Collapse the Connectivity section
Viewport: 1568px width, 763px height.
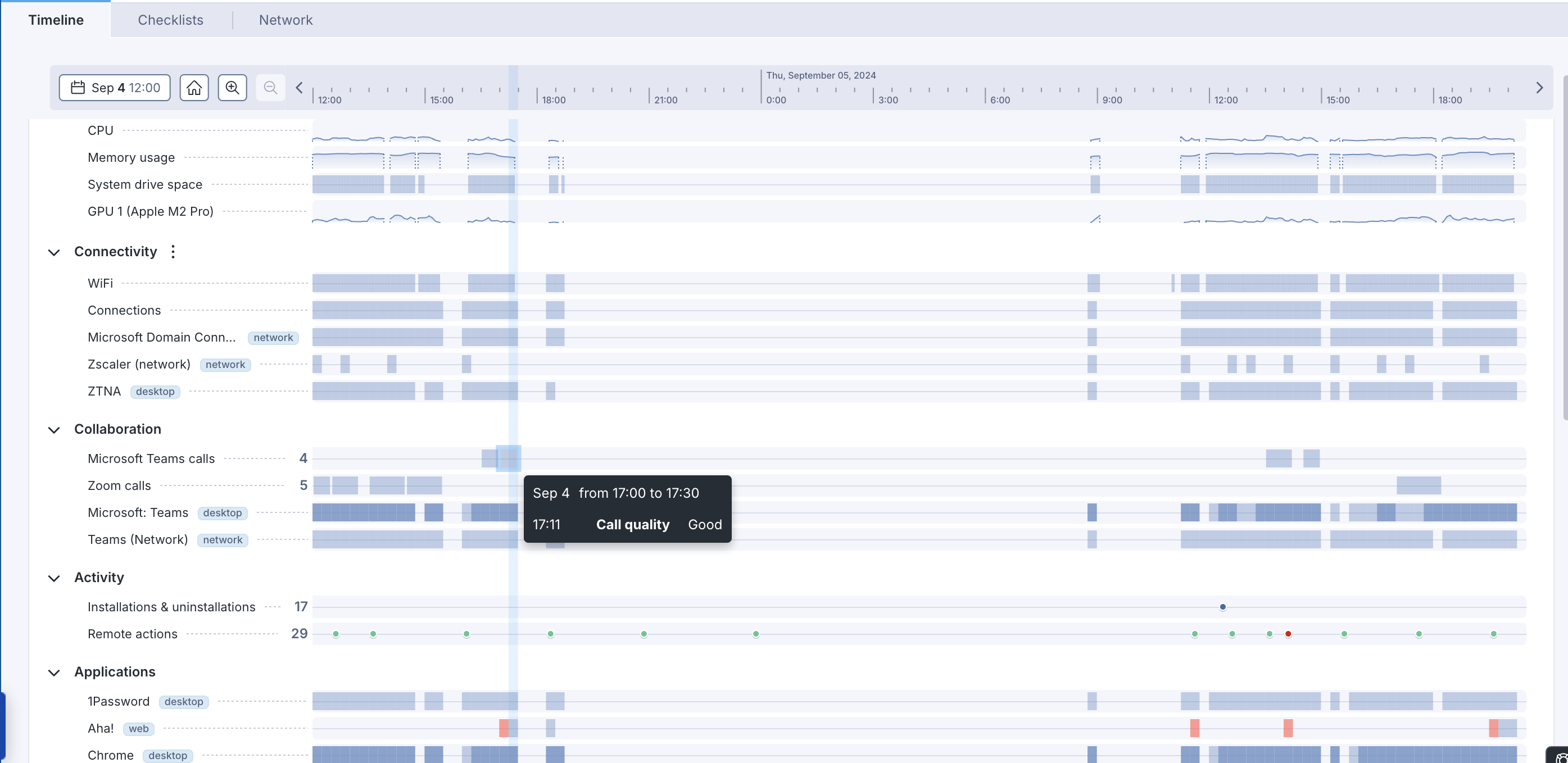pos(54,252)
